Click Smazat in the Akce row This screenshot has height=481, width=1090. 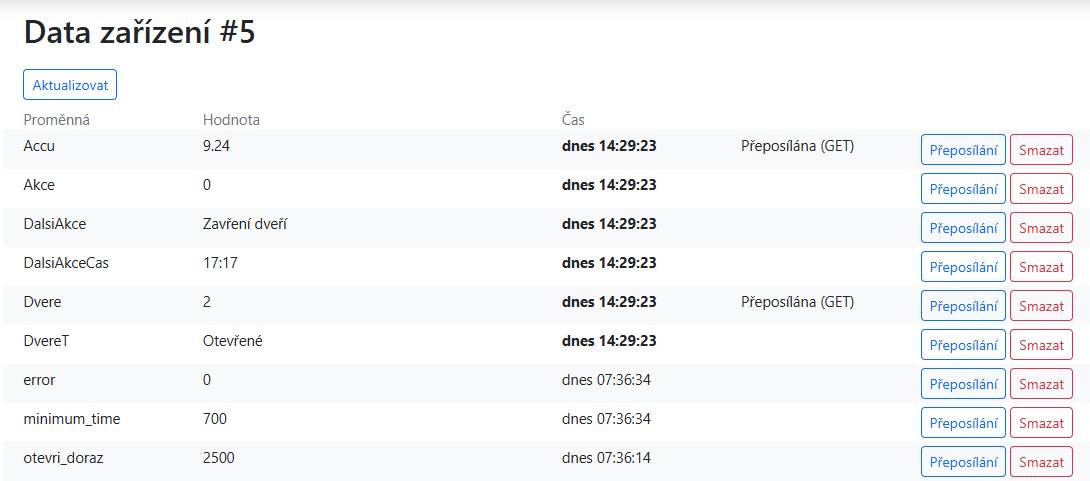pos(1041,189)
